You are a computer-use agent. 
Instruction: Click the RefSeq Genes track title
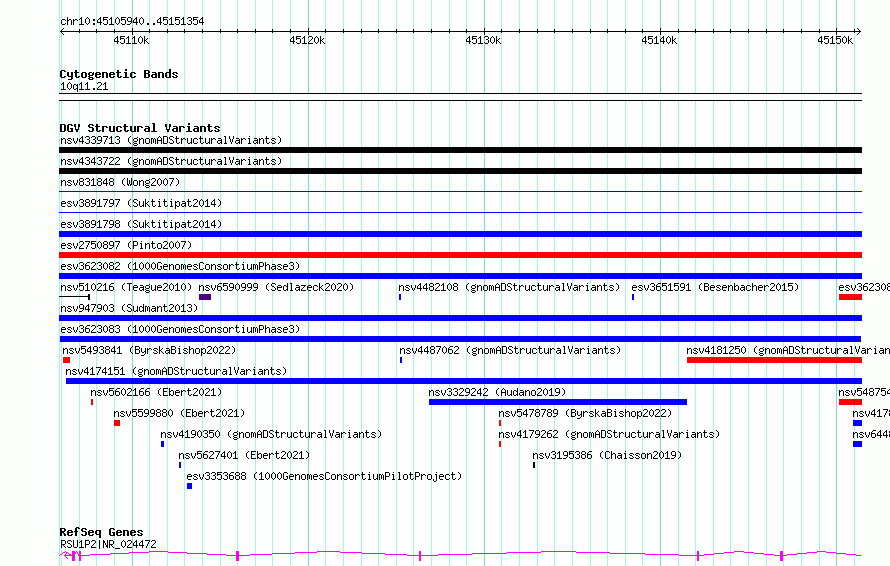tap(101, 533)
